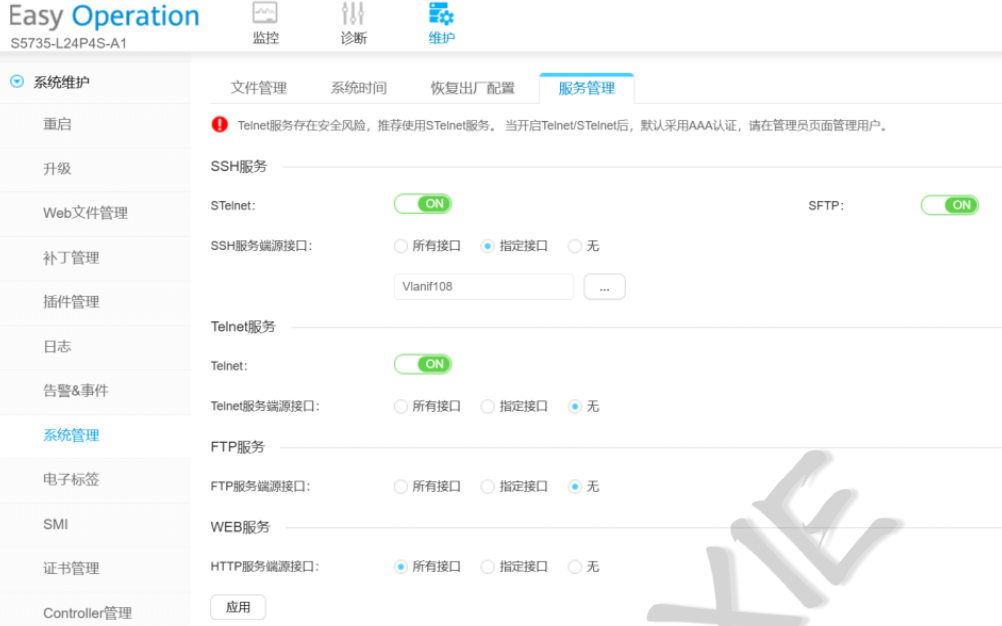Turn off the Telnet switch
This screenshot has height=626, width=1002.
coord(423,364)
